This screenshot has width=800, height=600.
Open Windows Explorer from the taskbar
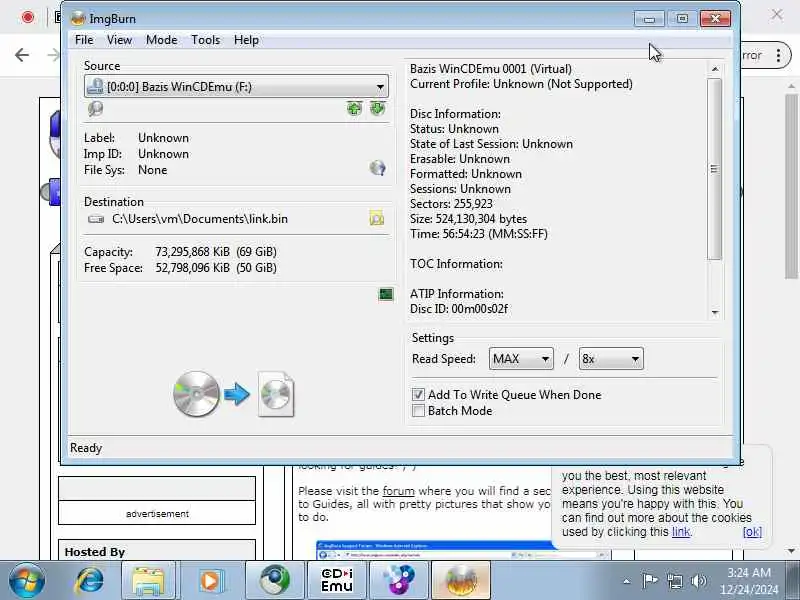148,581
